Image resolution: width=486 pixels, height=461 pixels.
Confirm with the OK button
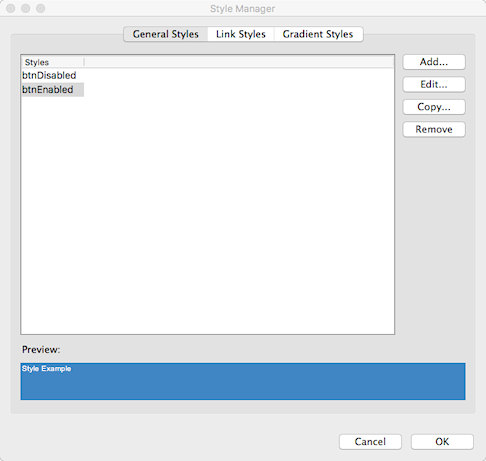tap(442, 442)
